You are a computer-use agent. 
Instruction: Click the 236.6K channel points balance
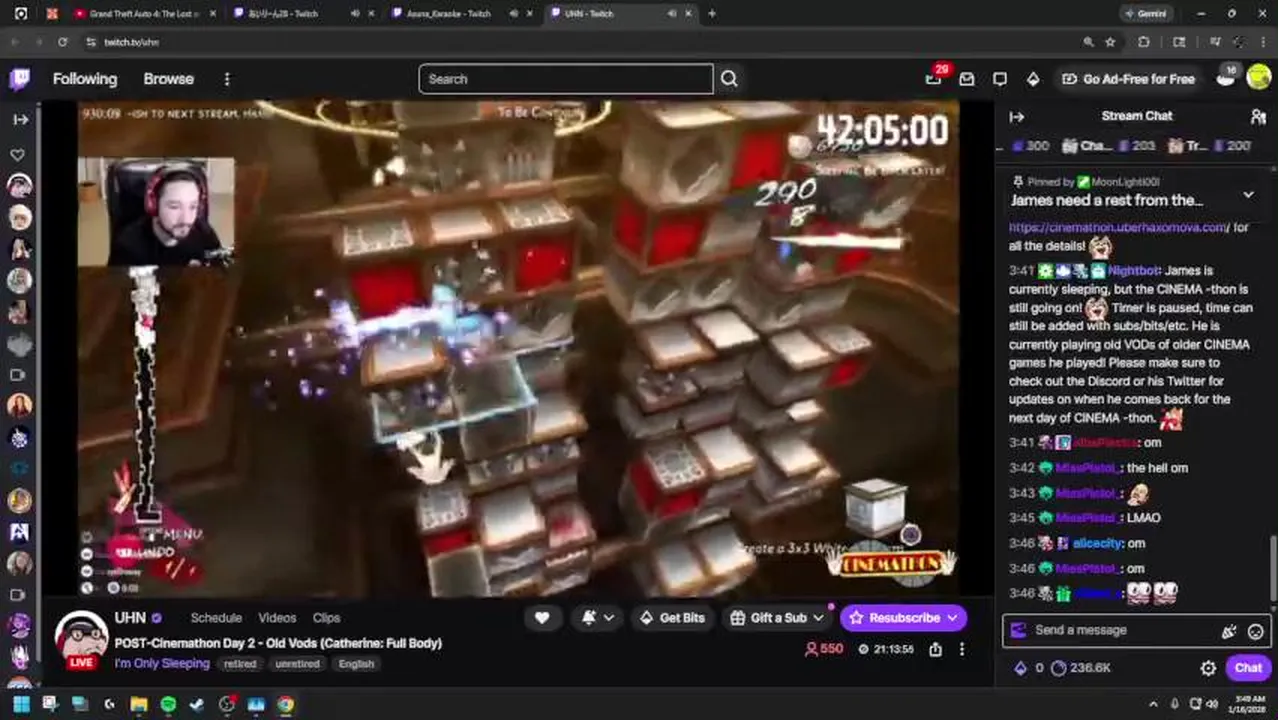pyautogui.click(x=1081, y=668)
